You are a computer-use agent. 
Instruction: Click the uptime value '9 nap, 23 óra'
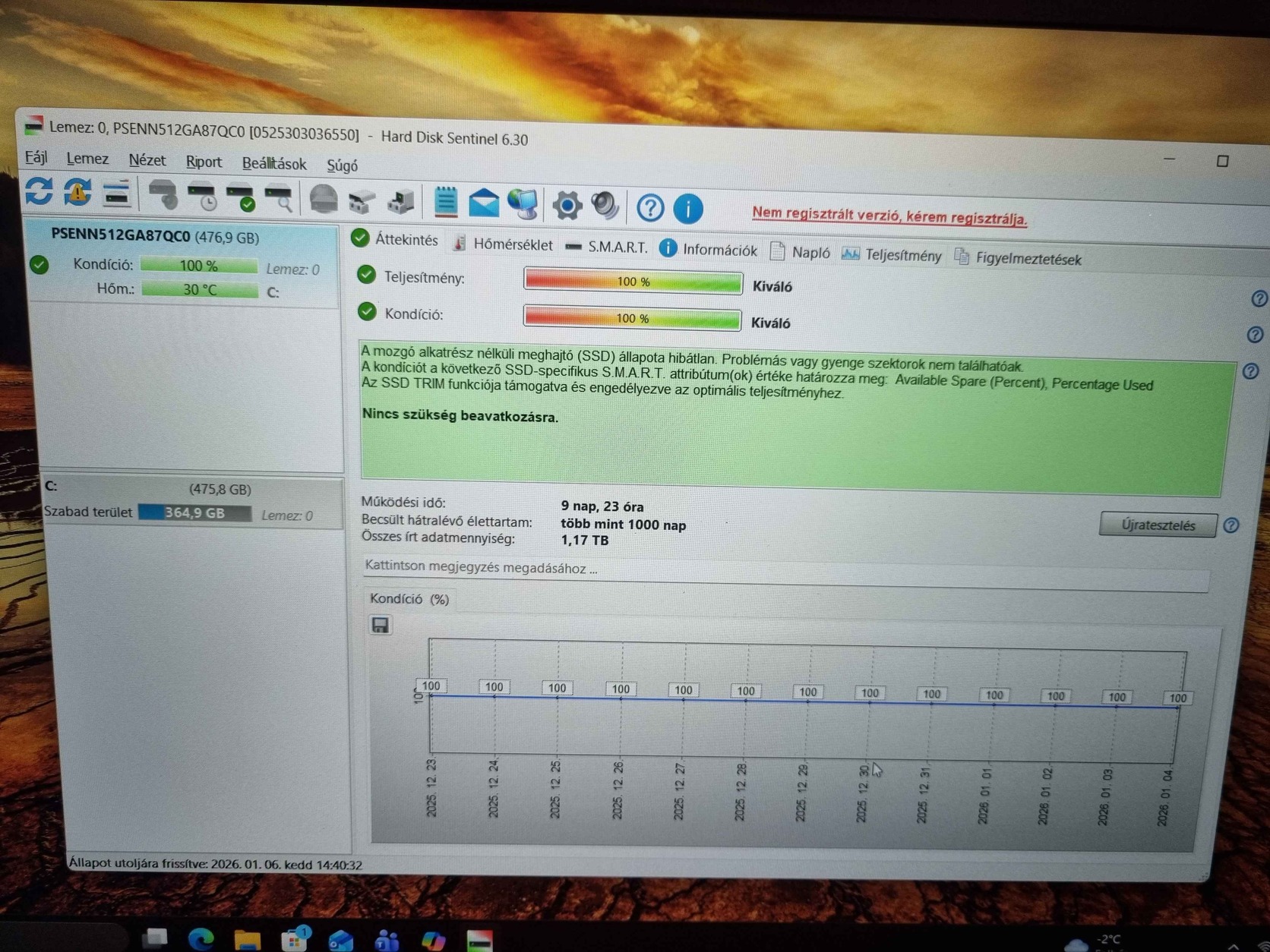[x=602, y=506]
